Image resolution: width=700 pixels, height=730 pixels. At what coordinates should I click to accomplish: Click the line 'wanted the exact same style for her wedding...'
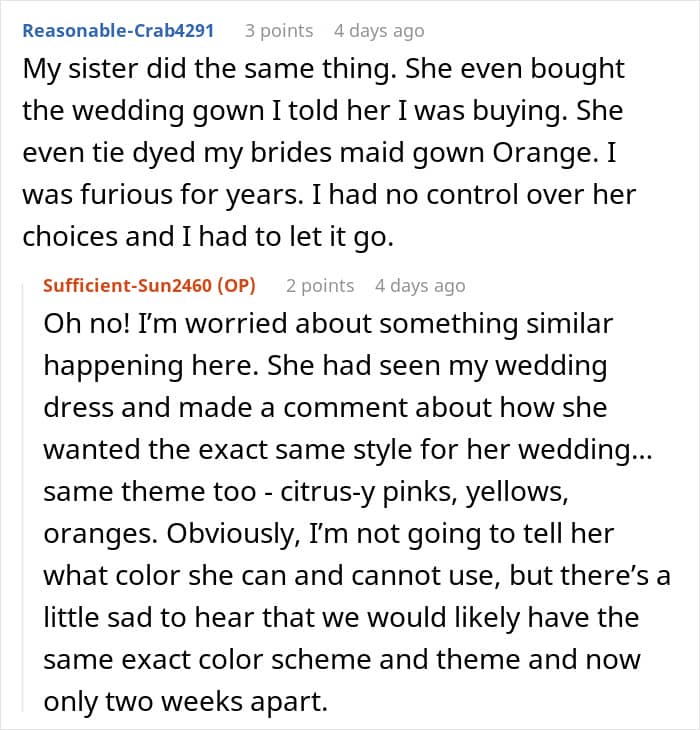(348, 449)
